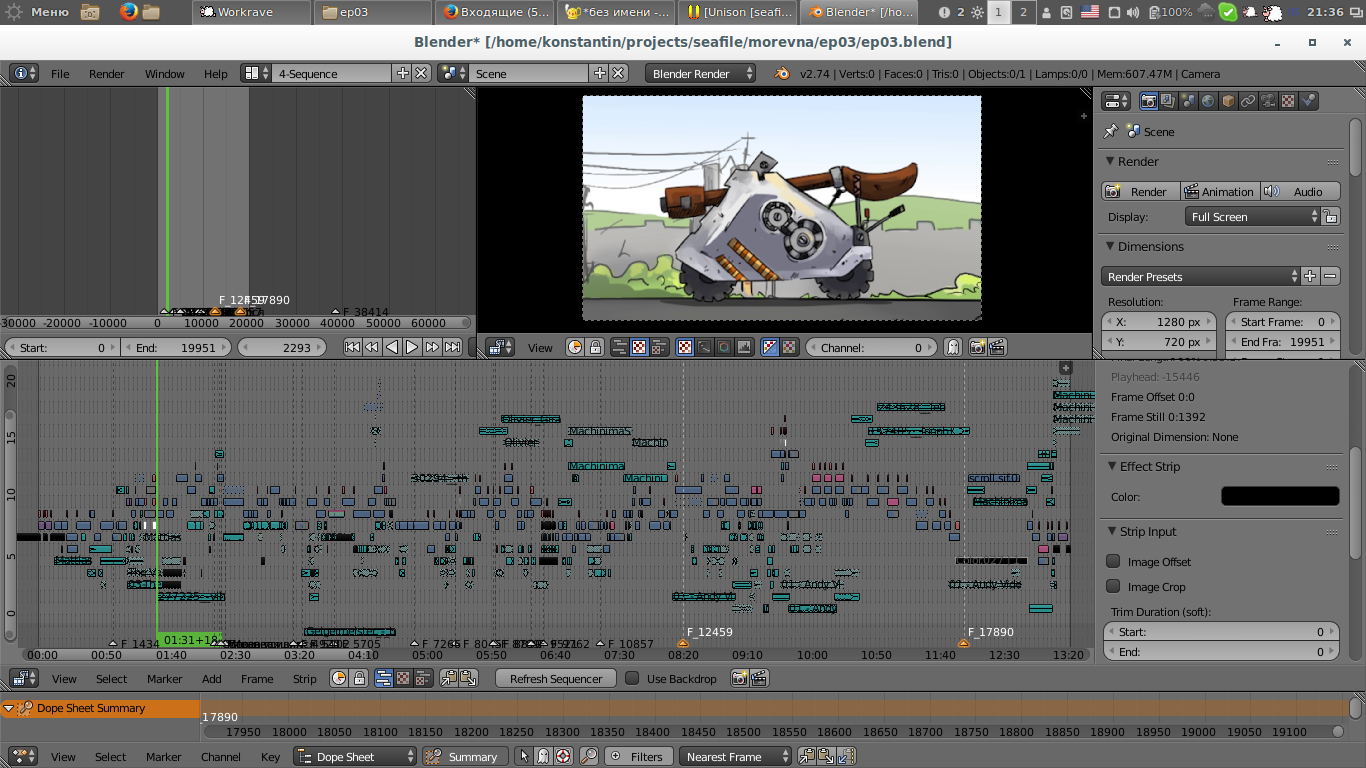Toggle the Summary button in dope sheet

tap(464, 757)
